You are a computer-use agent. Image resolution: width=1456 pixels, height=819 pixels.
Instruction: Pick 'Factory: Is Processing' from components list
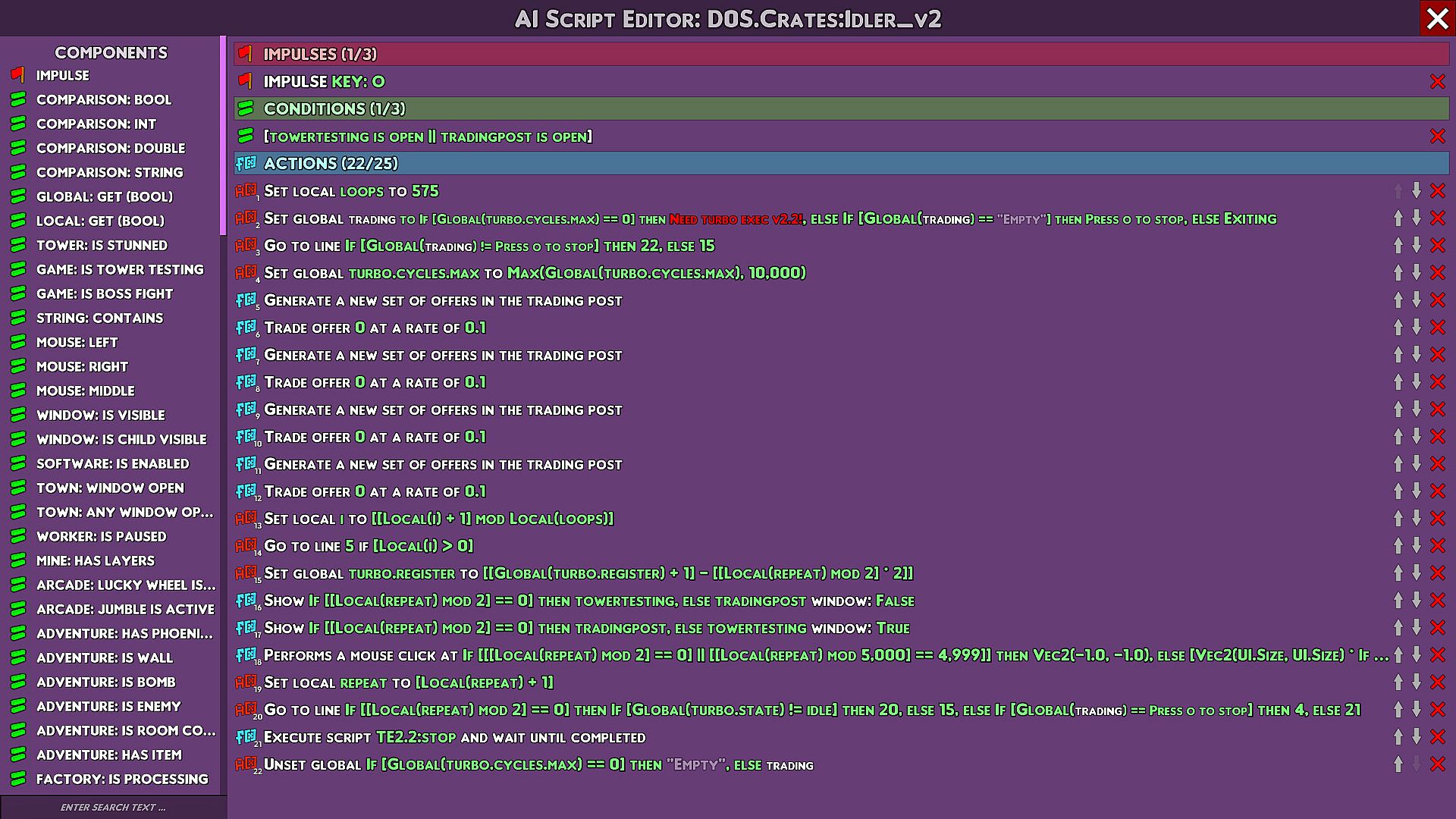click(122, 779)
